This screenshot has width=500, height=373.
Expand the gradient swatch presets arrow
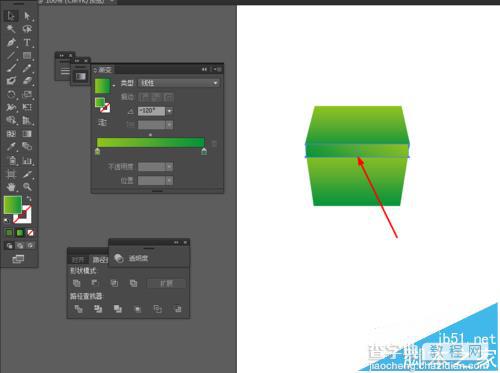(x=114, y=86)
